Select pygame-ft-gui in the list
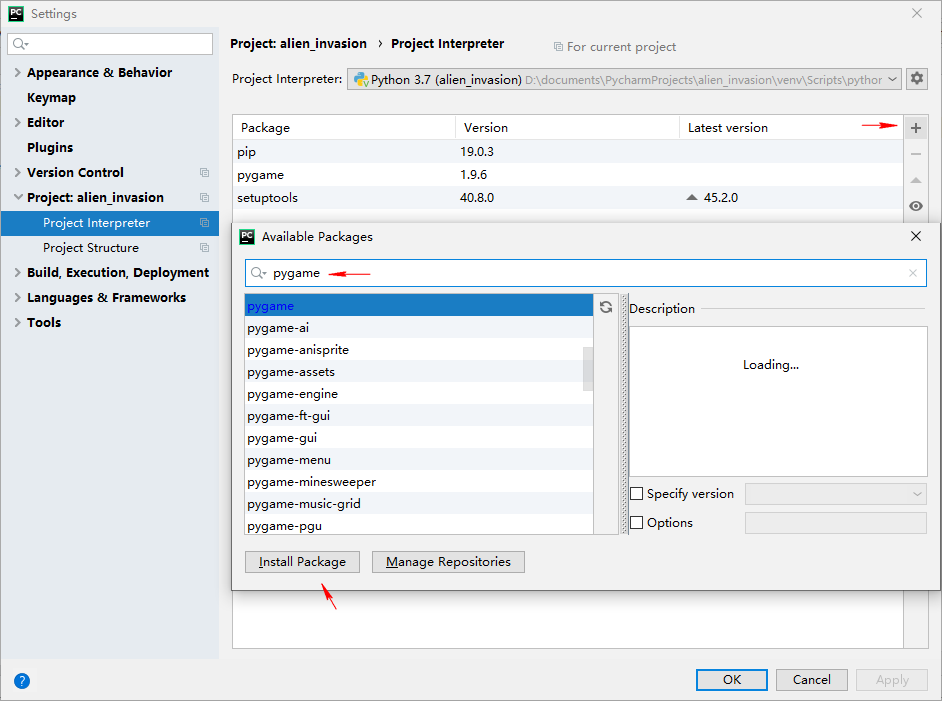Viewport: 942px width, 701px height. tap(419, 416)
